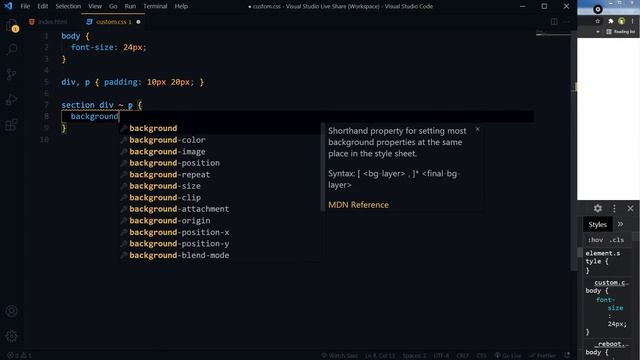Screen dimensions: 640x360
Task: Open DevTools three-dot customize menu
Action: click(x=614, y=209)
